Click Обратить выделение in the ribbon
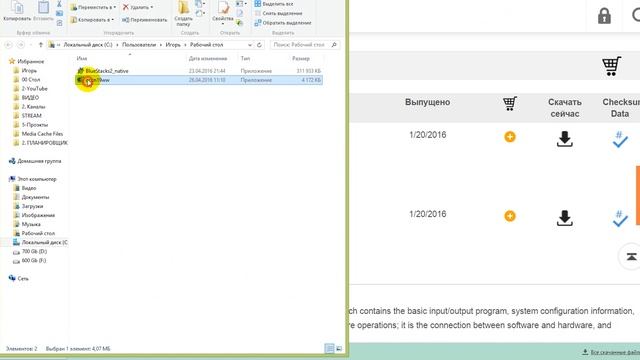Screen dimensions: 640x360 (283, 23)
